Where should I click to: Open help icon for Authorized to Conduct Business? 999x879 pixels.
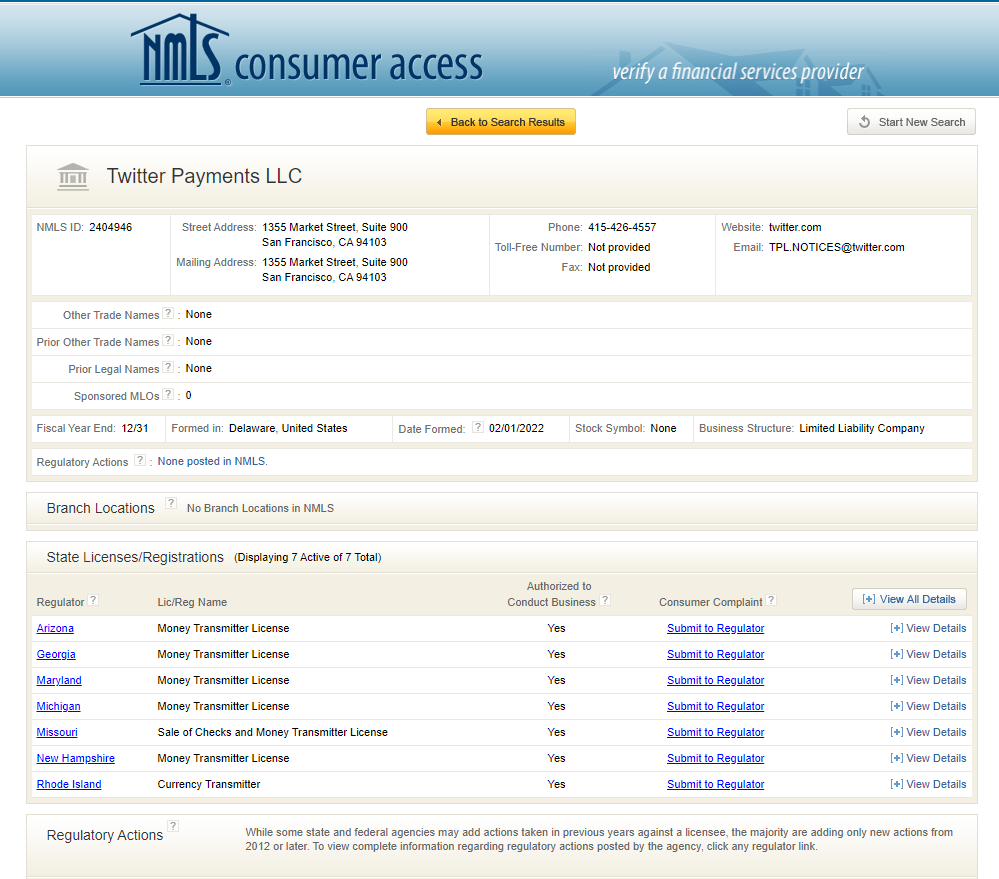click(605, 600)
